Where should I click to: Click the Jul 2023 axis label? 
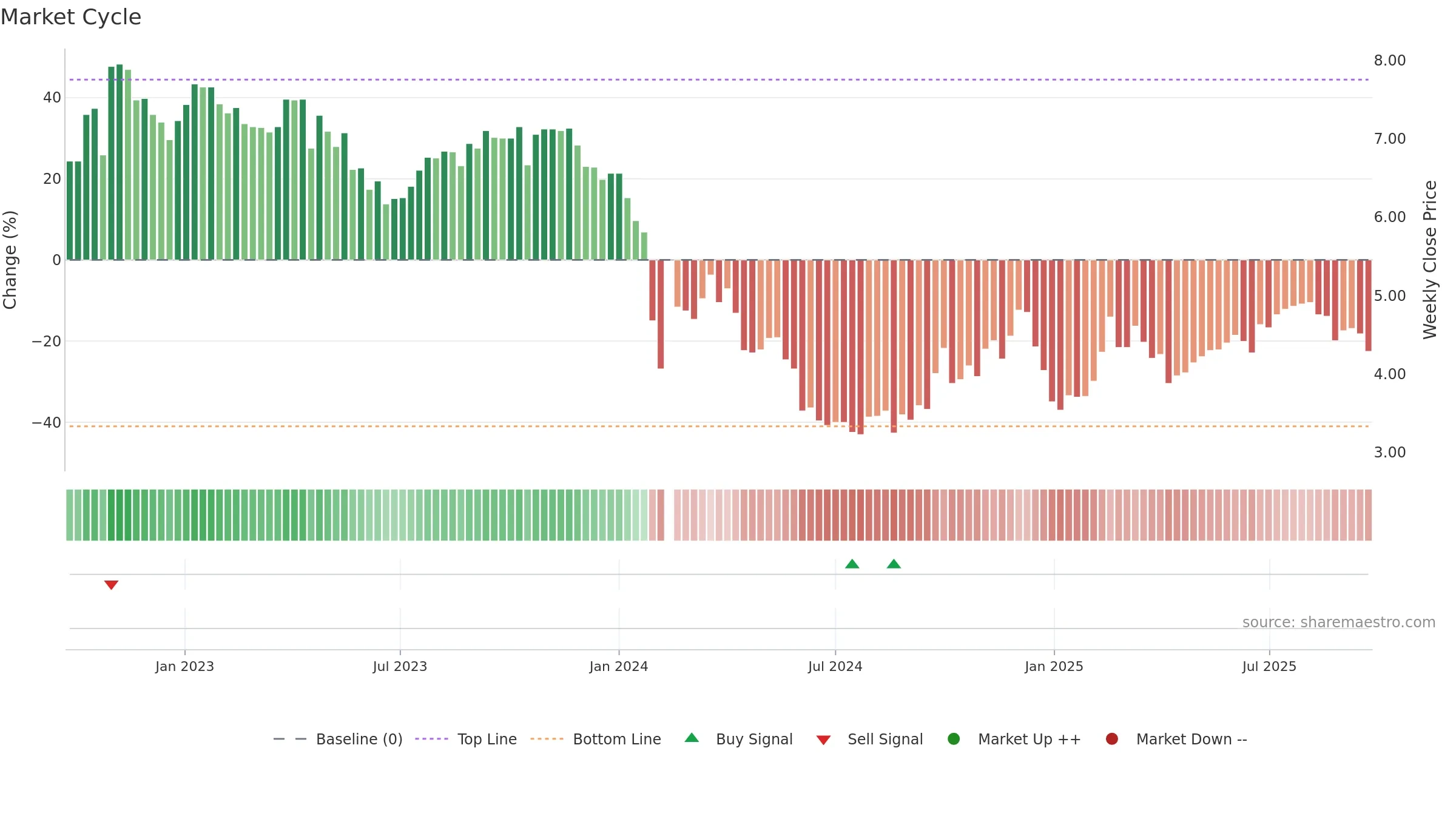point(400,667)
